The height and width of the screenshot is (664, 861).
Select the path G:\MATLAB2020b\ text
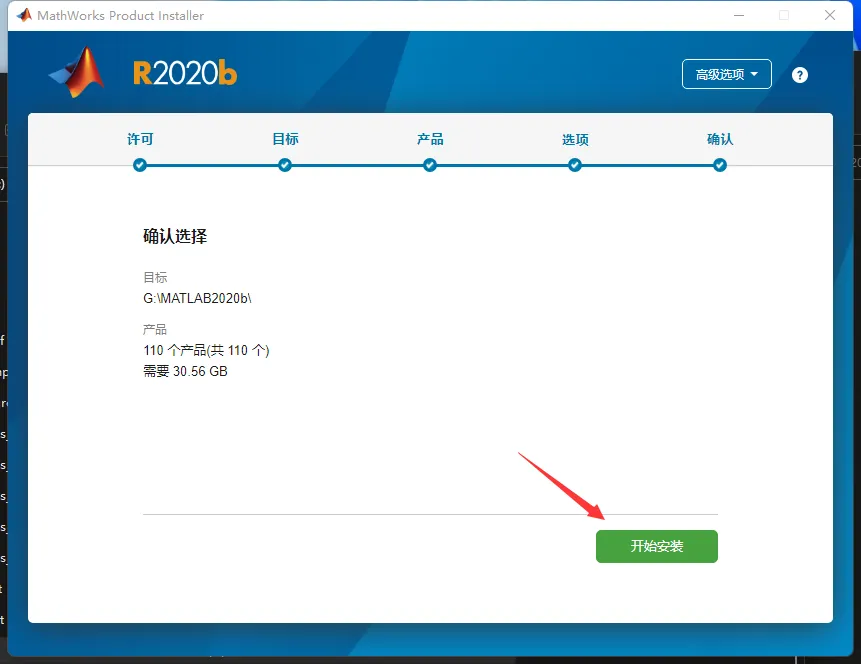click(x=197, y=298)
